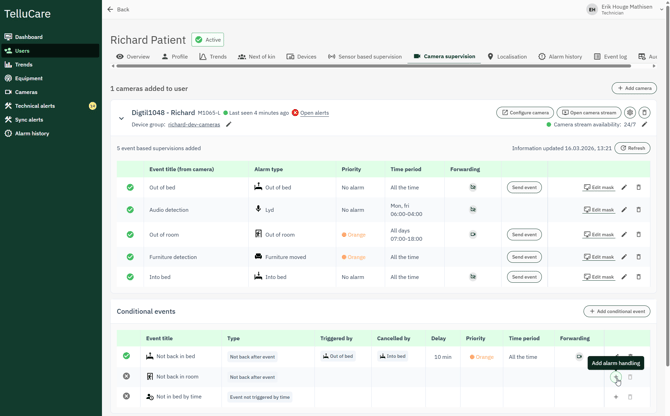The height and width of the screenshot is (416, 670).
Task: Delete the Not in bed by time event
Action: click(x=630, y=397)
